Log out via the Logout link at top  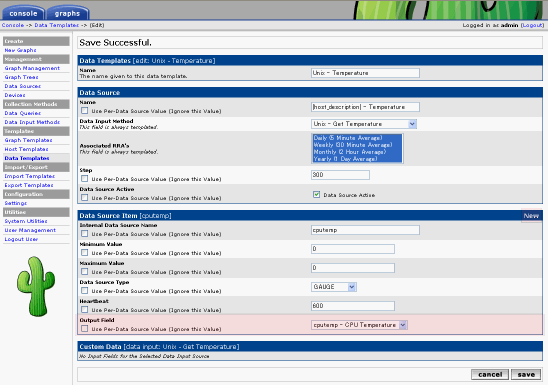click(x=532, y=25)
